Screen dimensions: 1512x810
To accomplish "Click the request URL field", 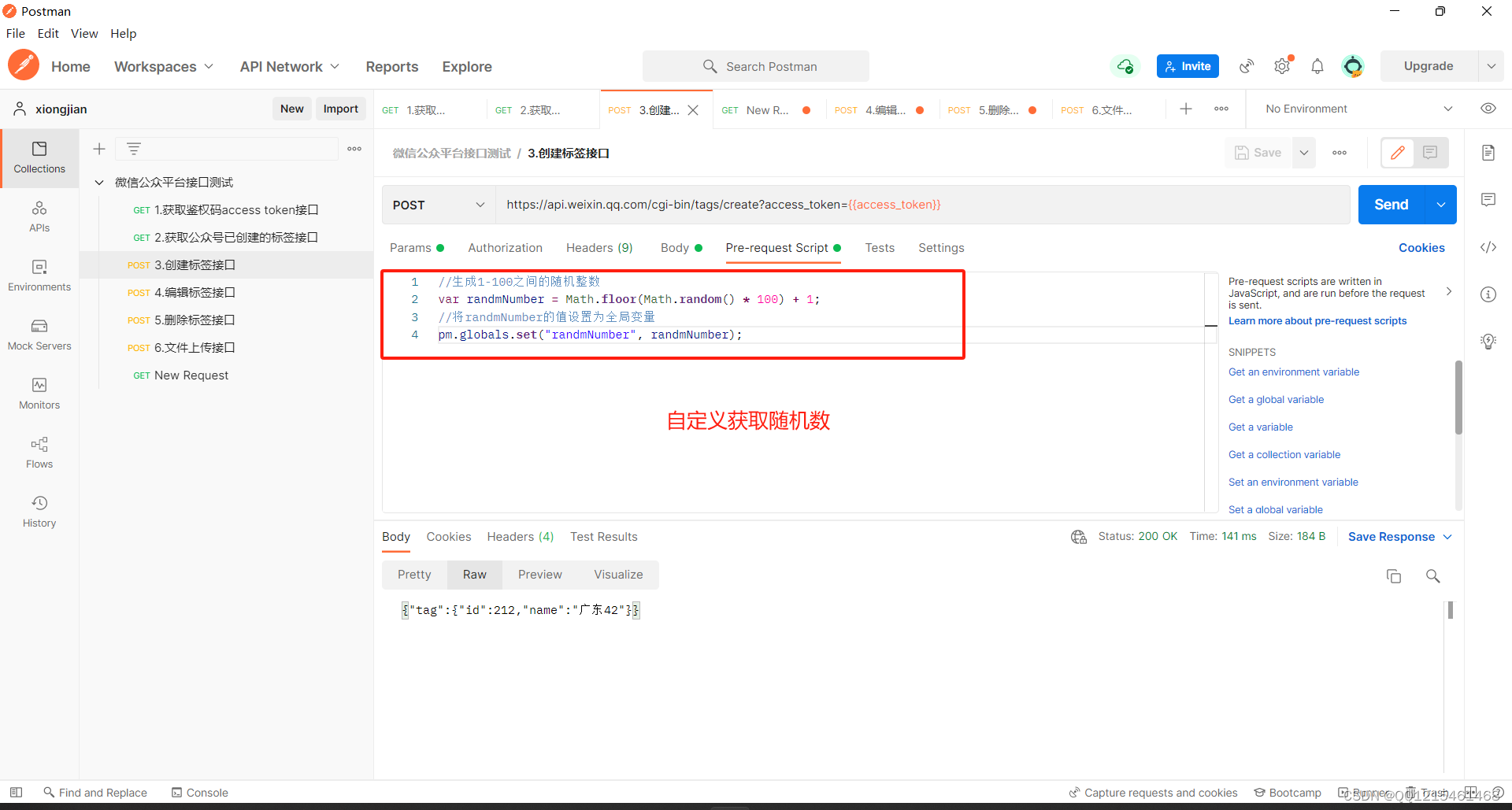I will pyautogui.click(x=923, y=205).
